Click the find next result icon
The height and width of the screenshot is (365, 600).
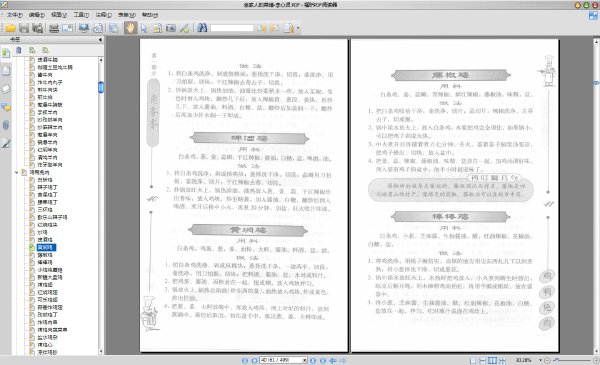pyautogui.click(x=275, y=28)
